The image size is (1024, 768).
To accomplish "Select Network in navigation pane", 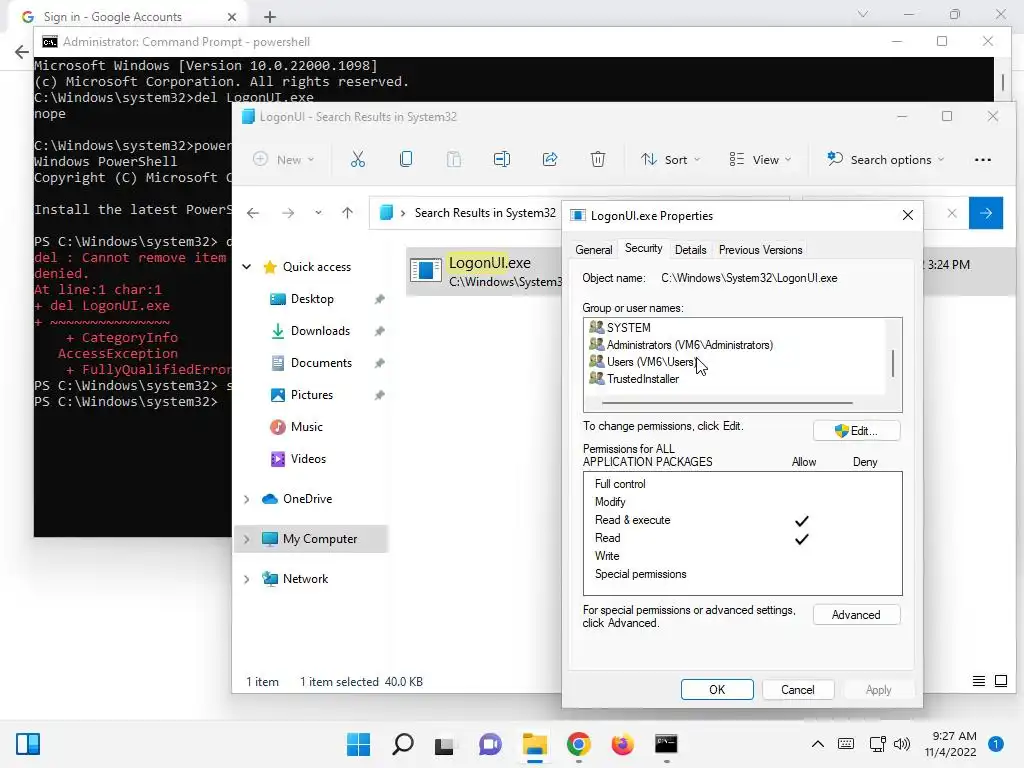I will coord(305,579).
